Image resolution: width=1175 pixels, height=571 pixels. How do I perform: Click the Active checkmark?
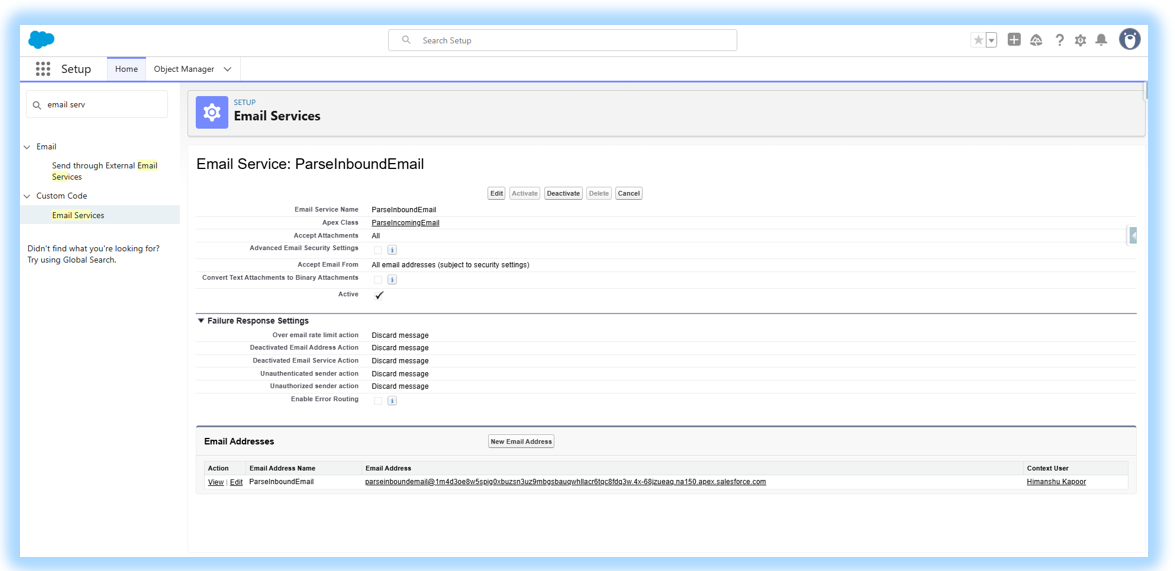[379, 295]
